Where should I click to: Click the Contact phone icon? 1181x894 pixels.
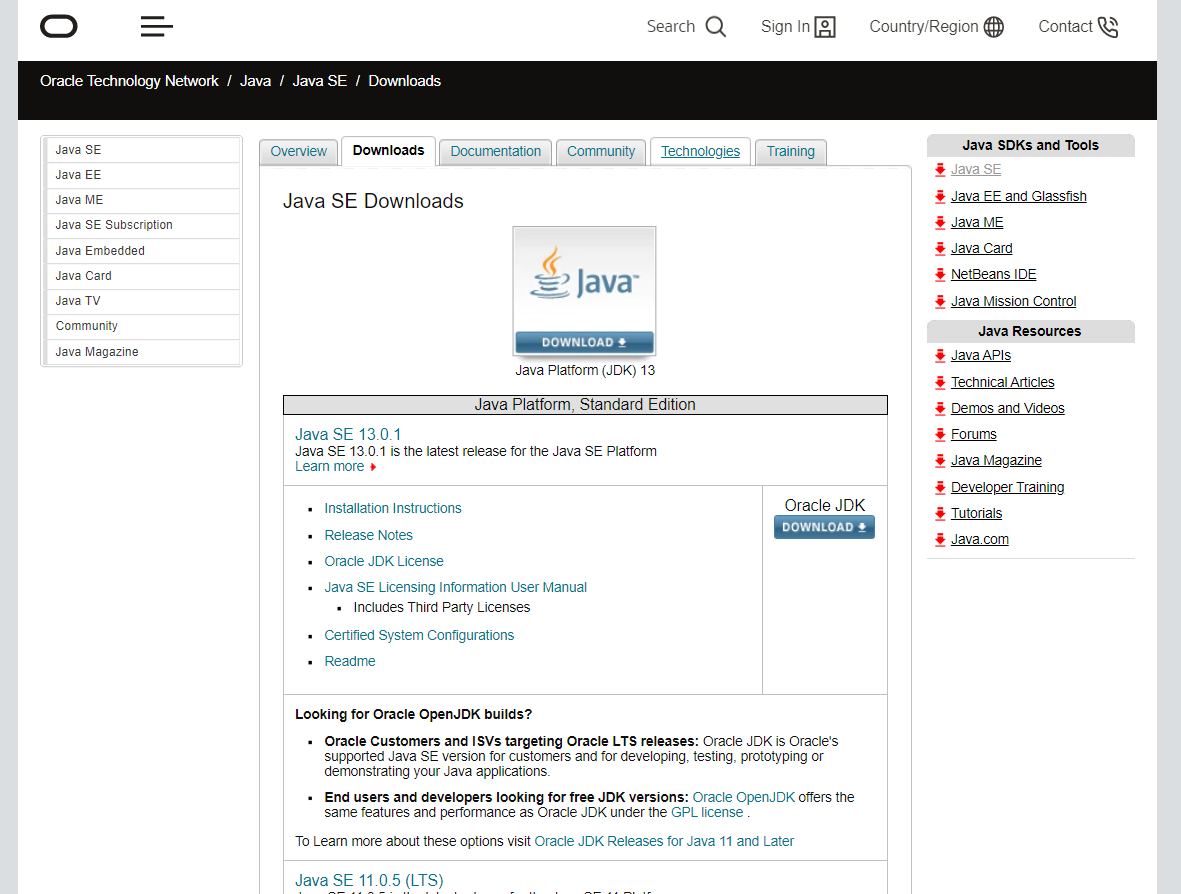(1108, 27)
